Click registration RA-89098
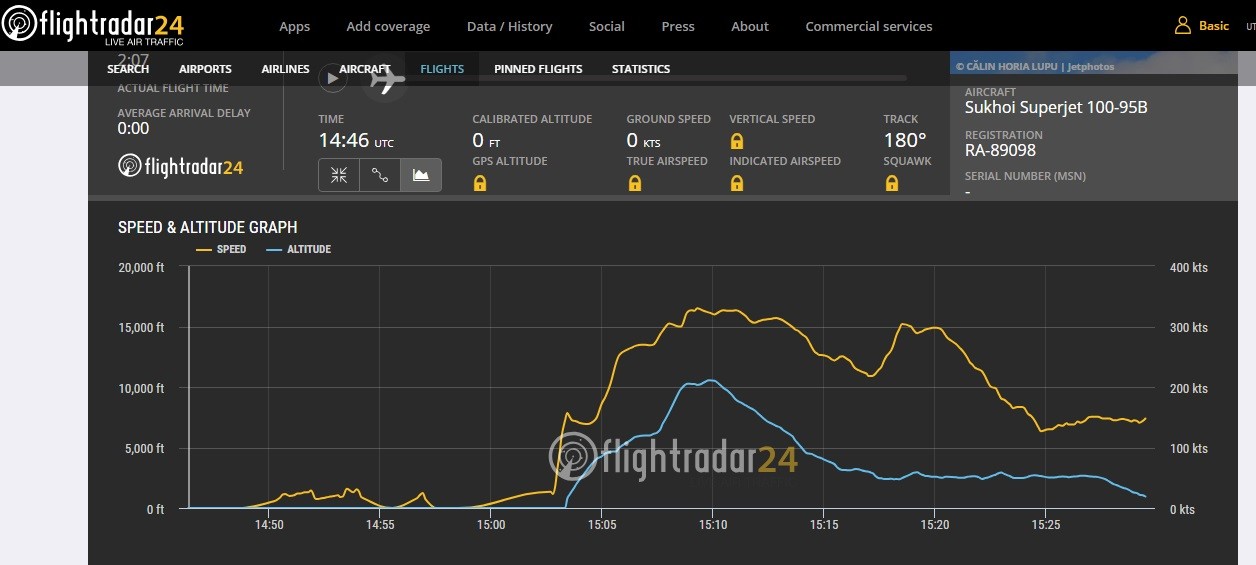1256x565 pixels. click(1000, 151)
